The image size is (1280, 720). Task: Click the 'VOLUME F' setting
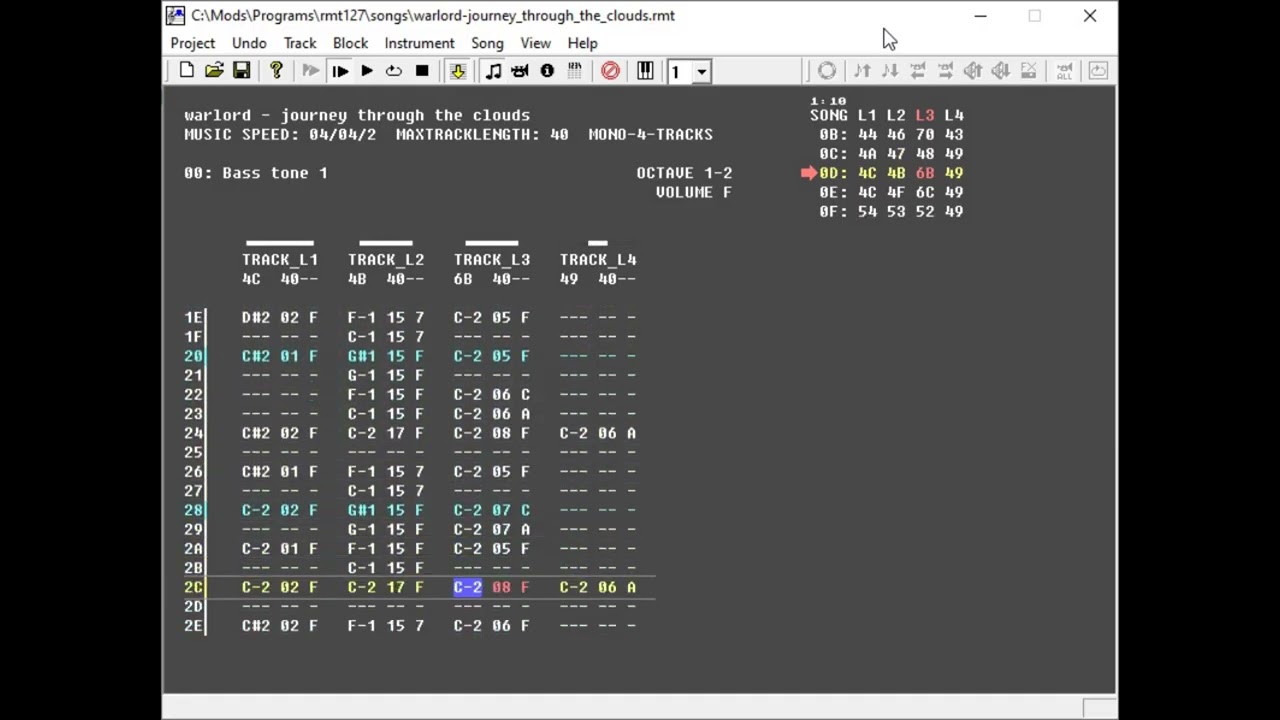click(x=694, y=192)
